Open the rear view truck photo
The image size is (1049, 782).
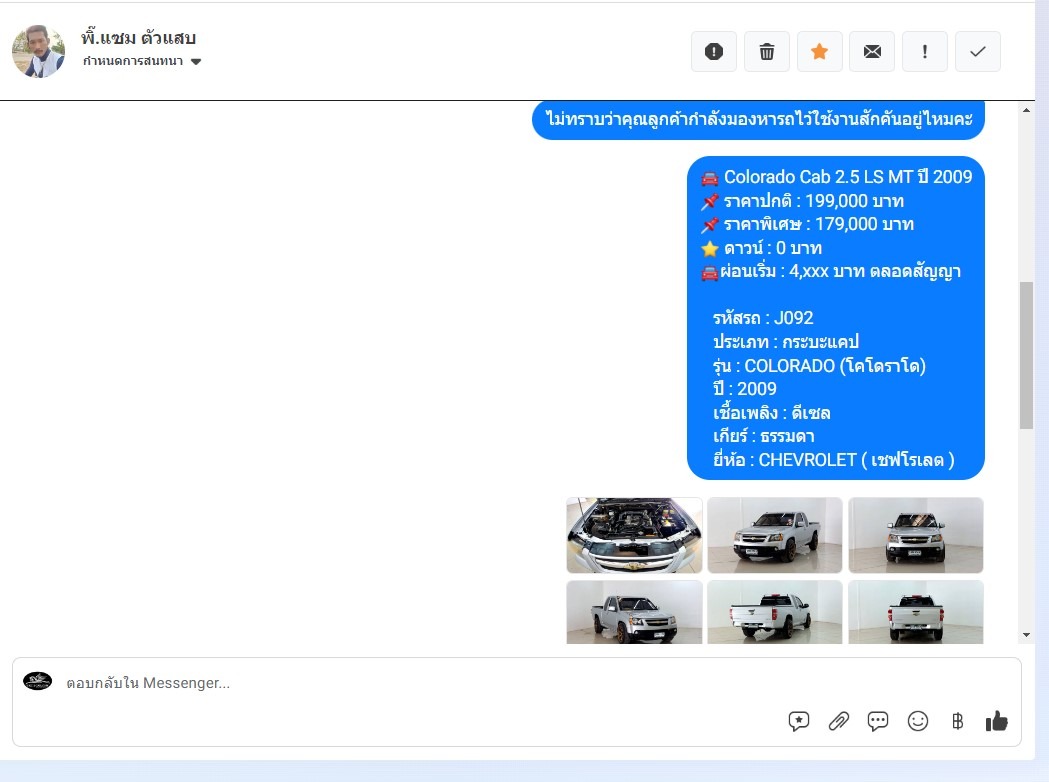click(916, 612)
